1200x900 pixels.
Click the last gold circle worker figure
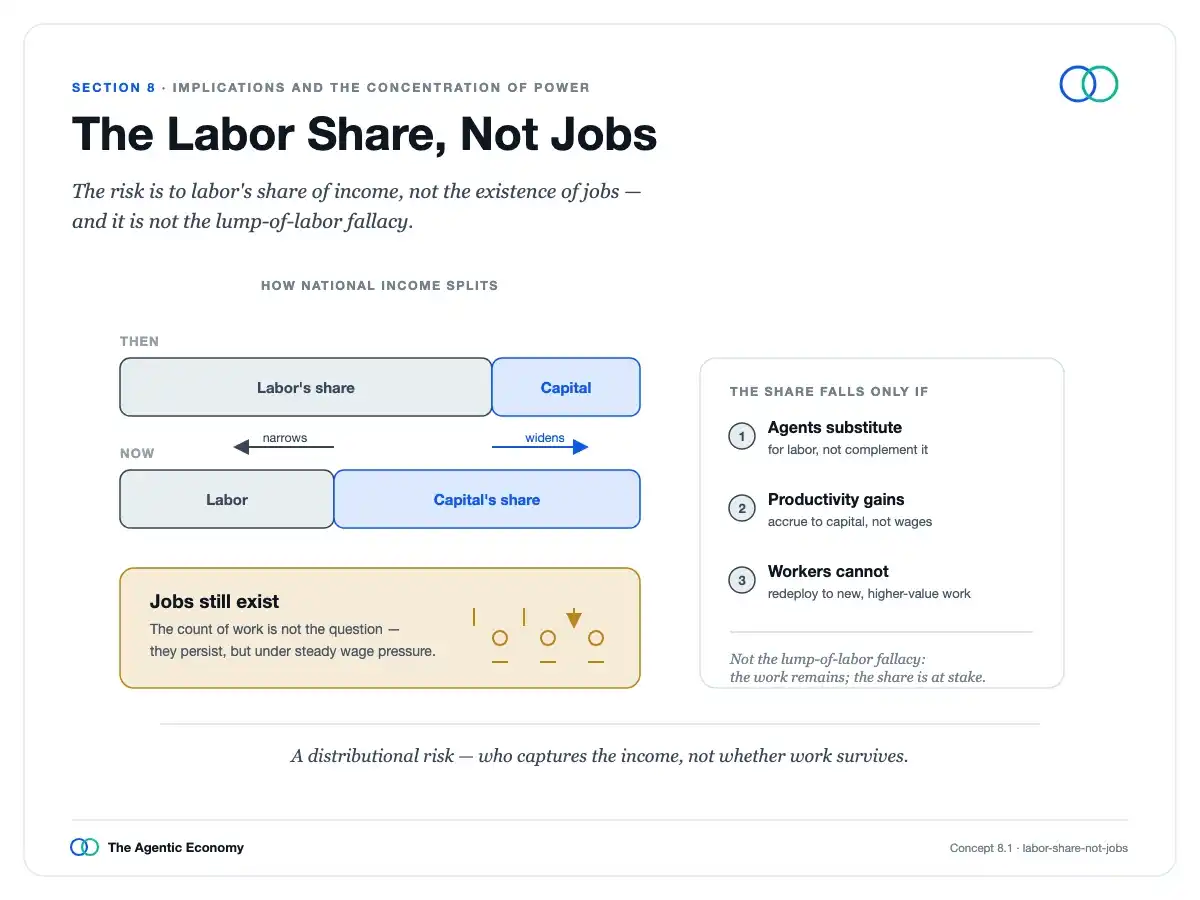[596, 638]
